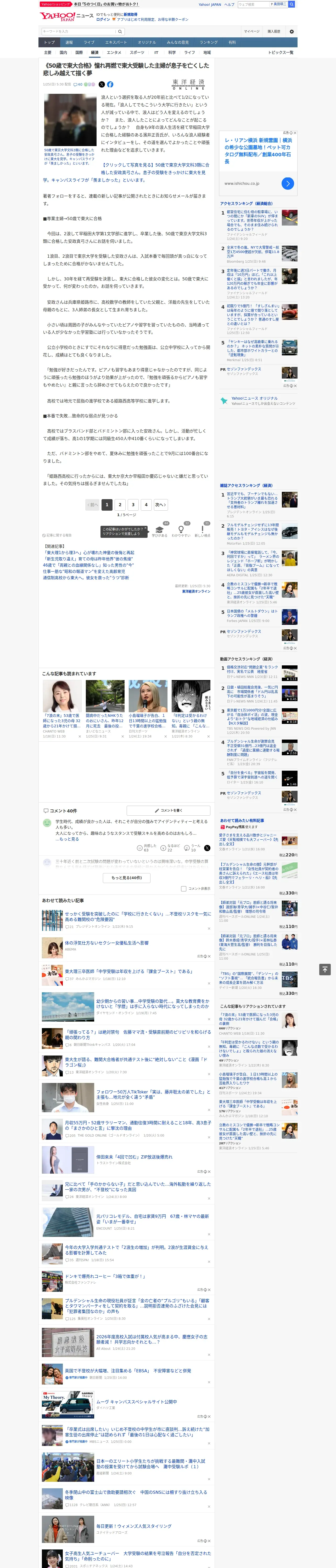Select the トップ tab

(x=49, y=43)
